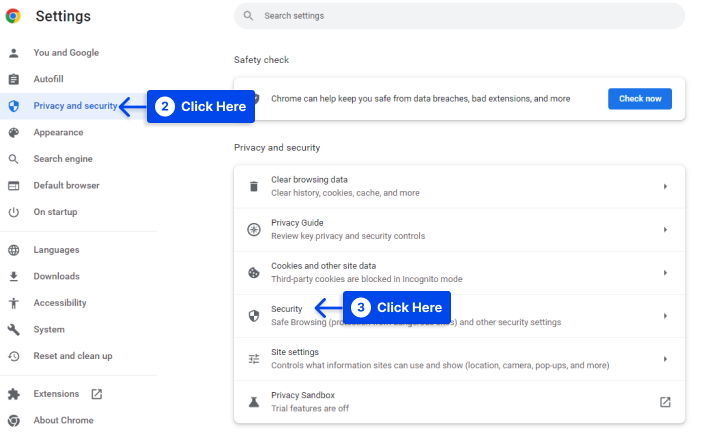Click the Reset and clean up history icon
The image size is (701, 432).
click(x=14, y=356)
